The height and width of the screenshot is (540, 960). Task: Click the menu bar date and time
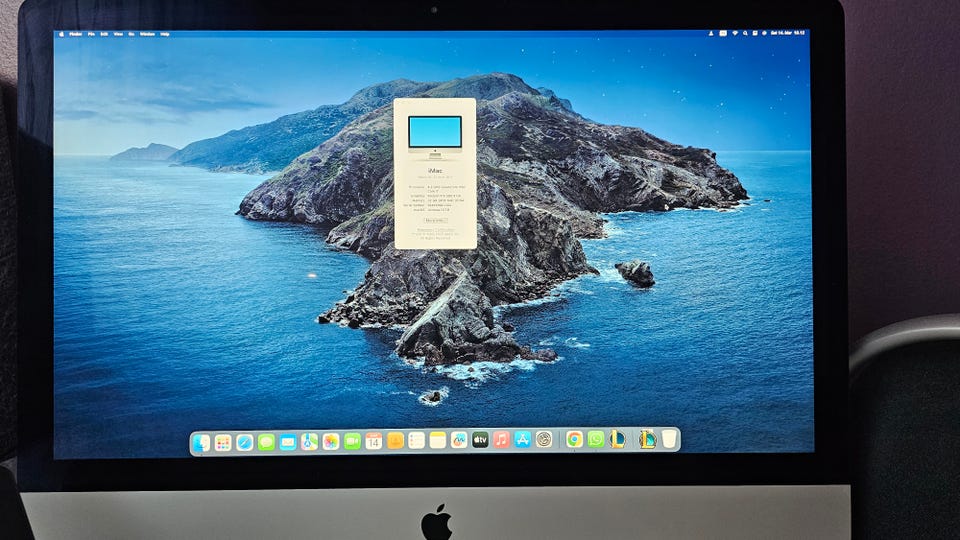pos(788,33)
